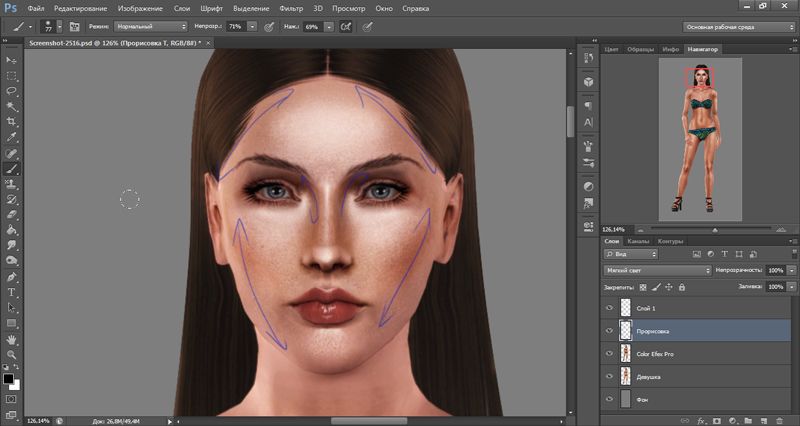This screenshot has height=426, width=800.
Task: Open the tool preset picker arrow
Action: pos(31,27)
